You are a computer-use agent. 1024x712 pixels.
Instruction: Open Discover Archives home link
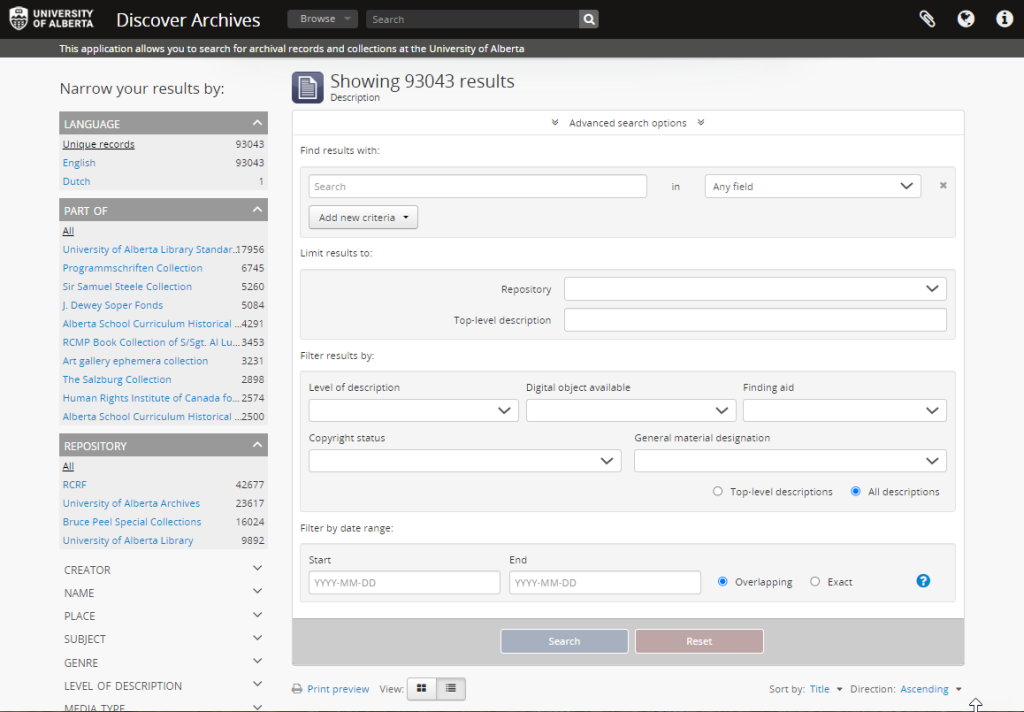[x=188, y=20]
